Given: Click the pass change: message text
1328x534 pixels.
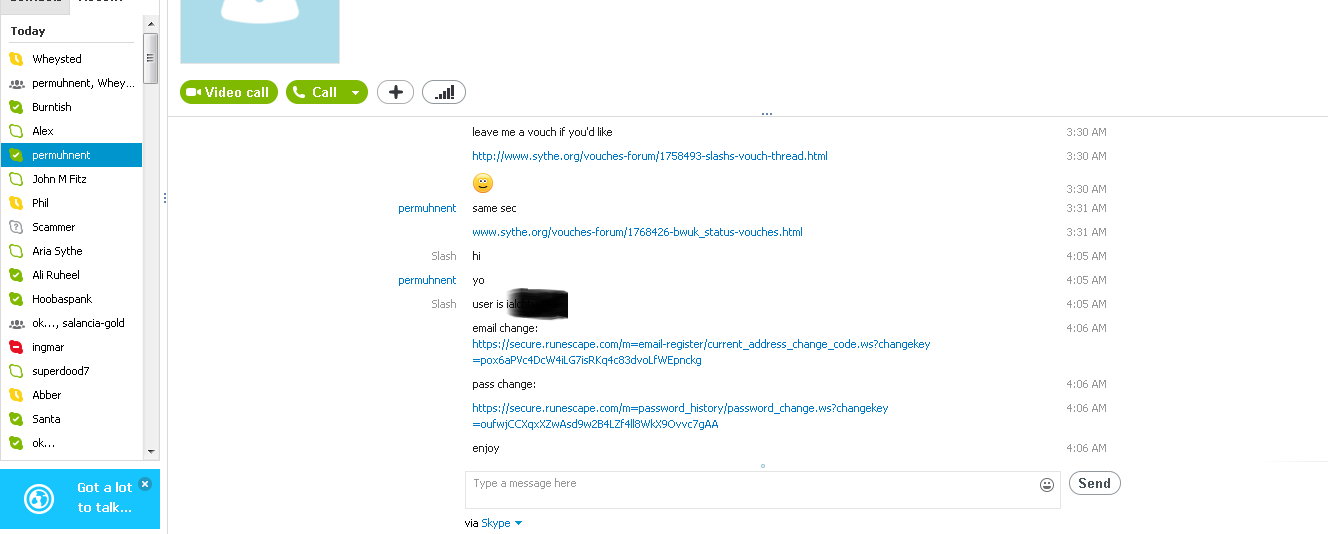Looking at the screenshot, I should (x=504, y=384).
